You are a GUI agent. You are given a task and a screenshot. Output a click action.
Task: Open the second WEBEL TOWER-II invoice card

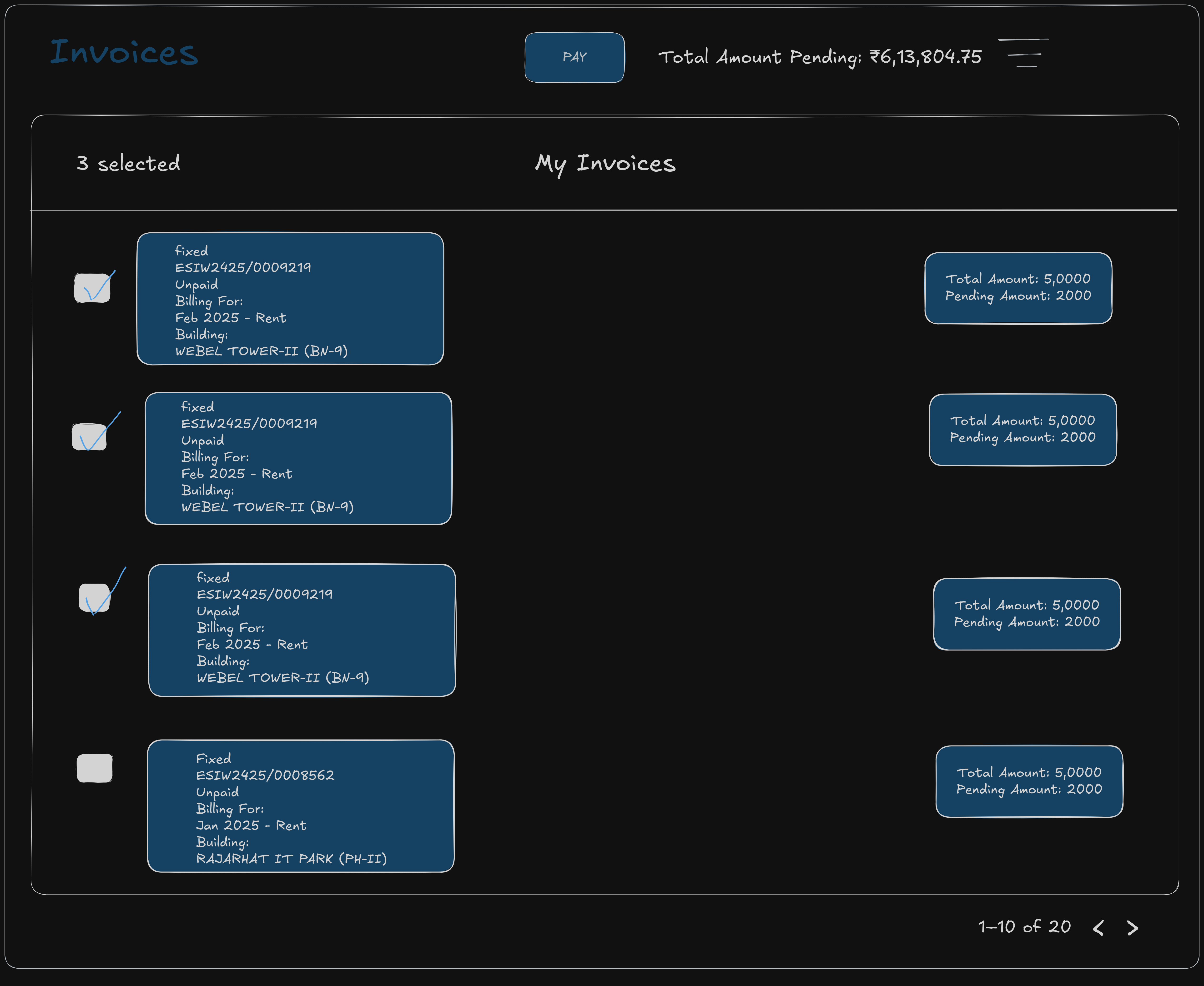[x=298, y=458]
